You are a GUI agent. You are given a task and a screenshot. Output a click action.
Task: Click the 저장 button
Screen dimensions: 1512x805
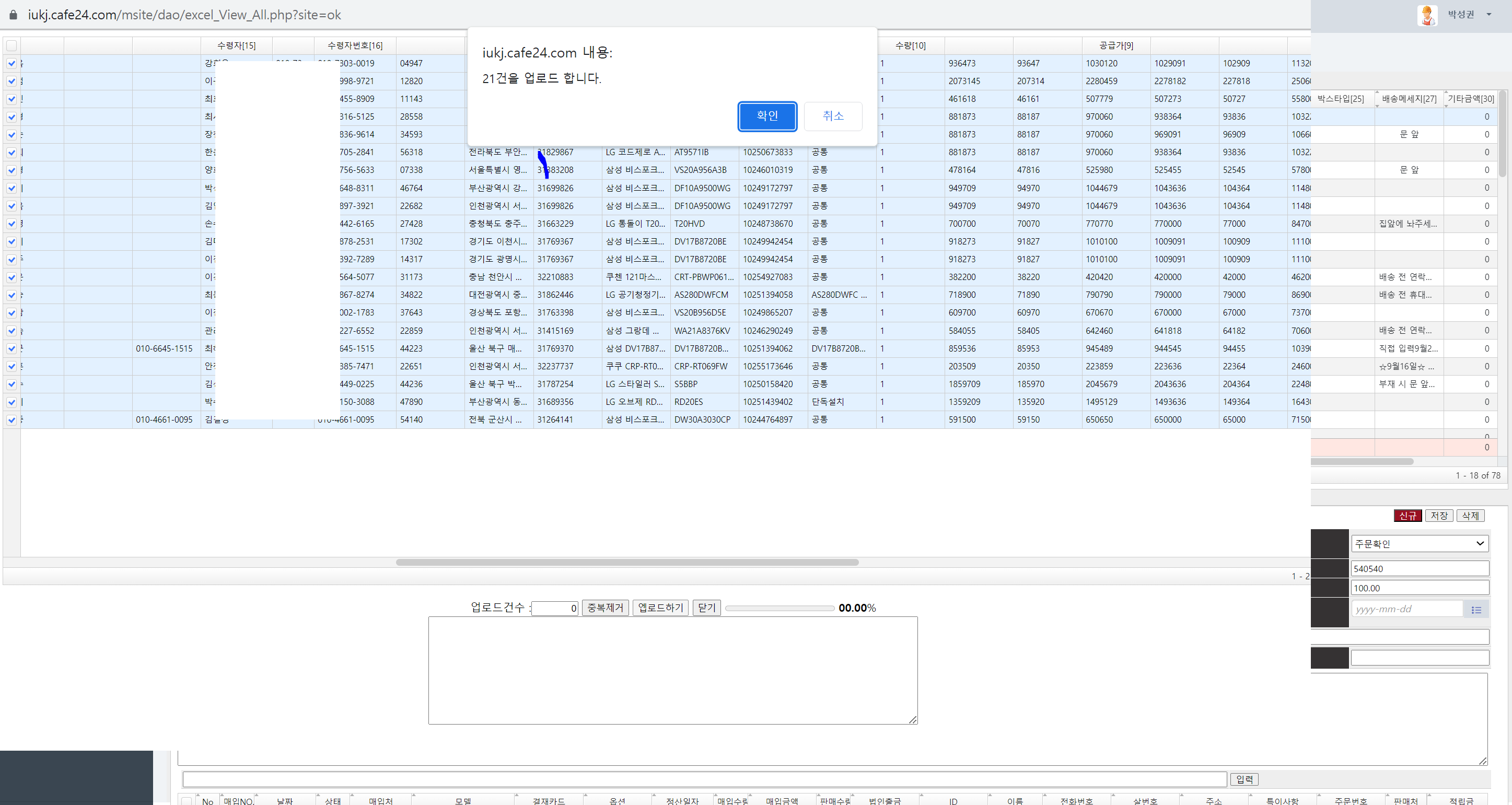[1439, 516]
